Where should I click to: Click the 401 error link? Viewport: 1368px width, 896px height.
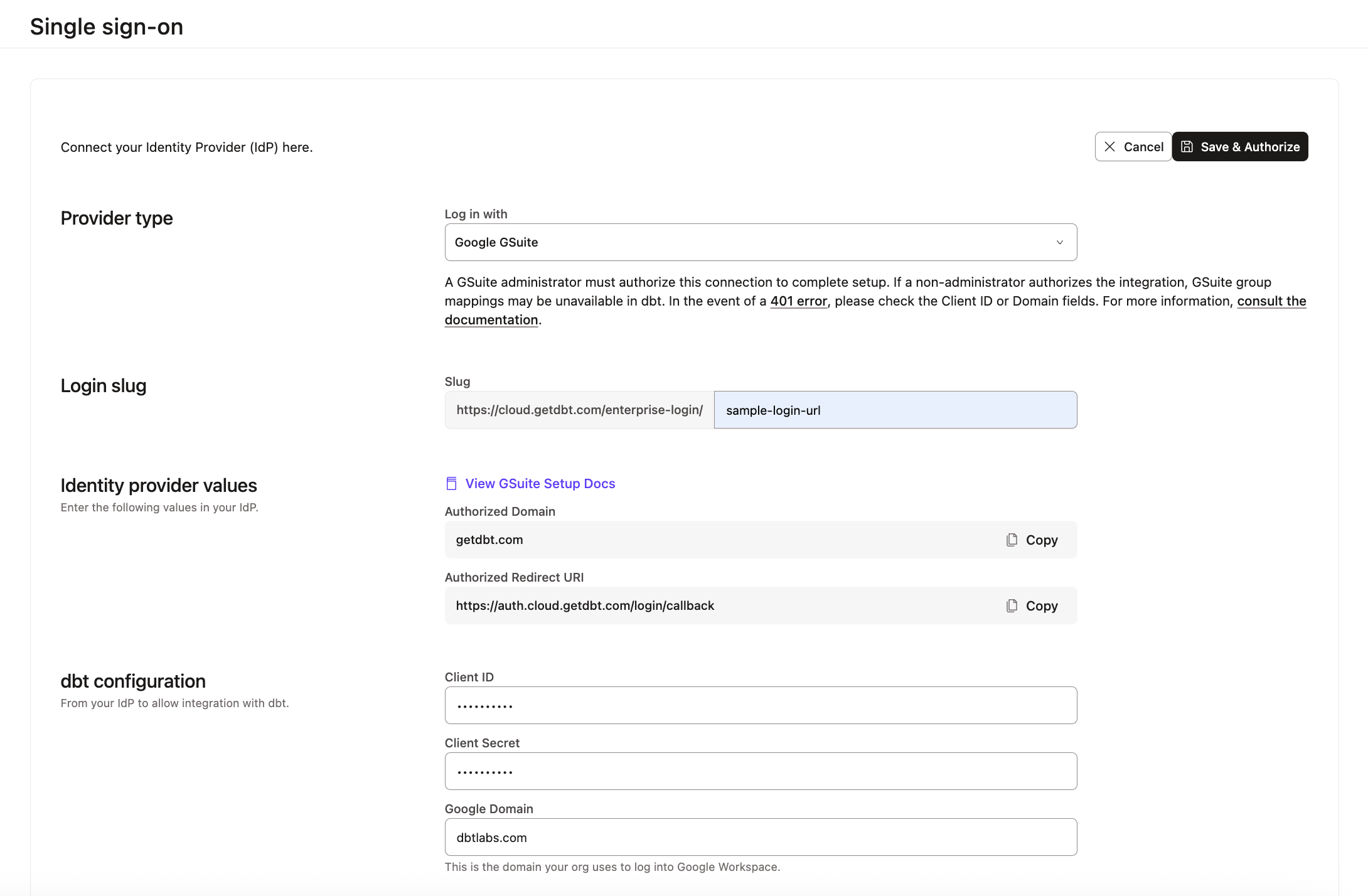click(x=798, y=301)
